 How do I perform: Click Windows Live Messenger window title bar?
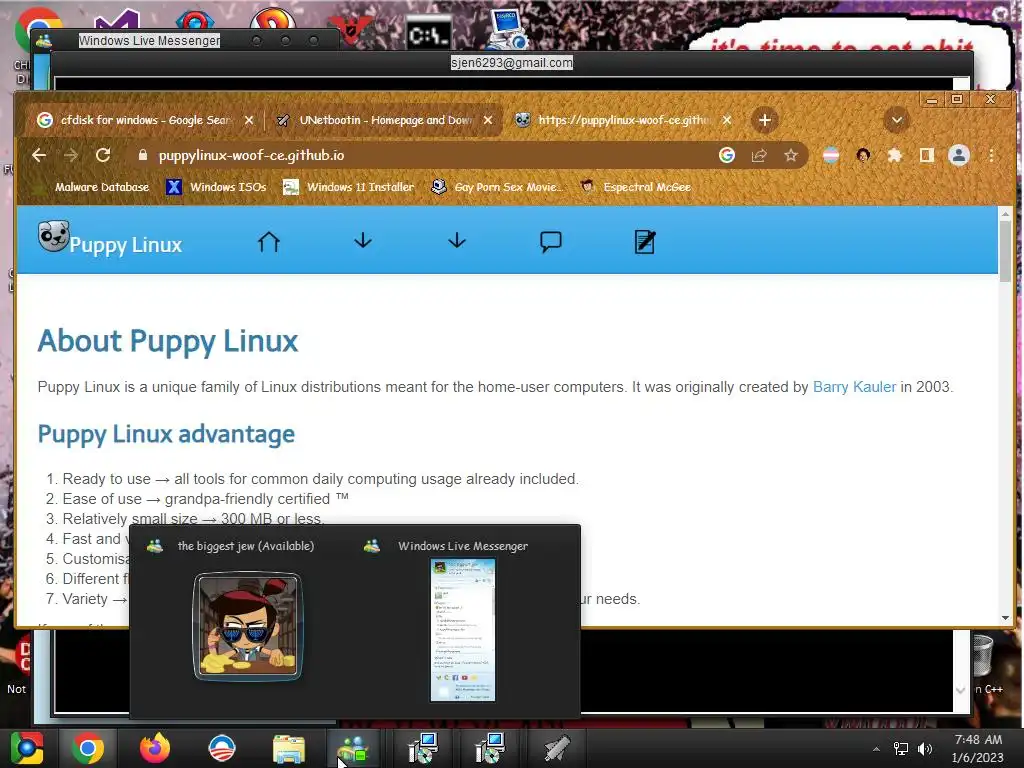(150, 40)
